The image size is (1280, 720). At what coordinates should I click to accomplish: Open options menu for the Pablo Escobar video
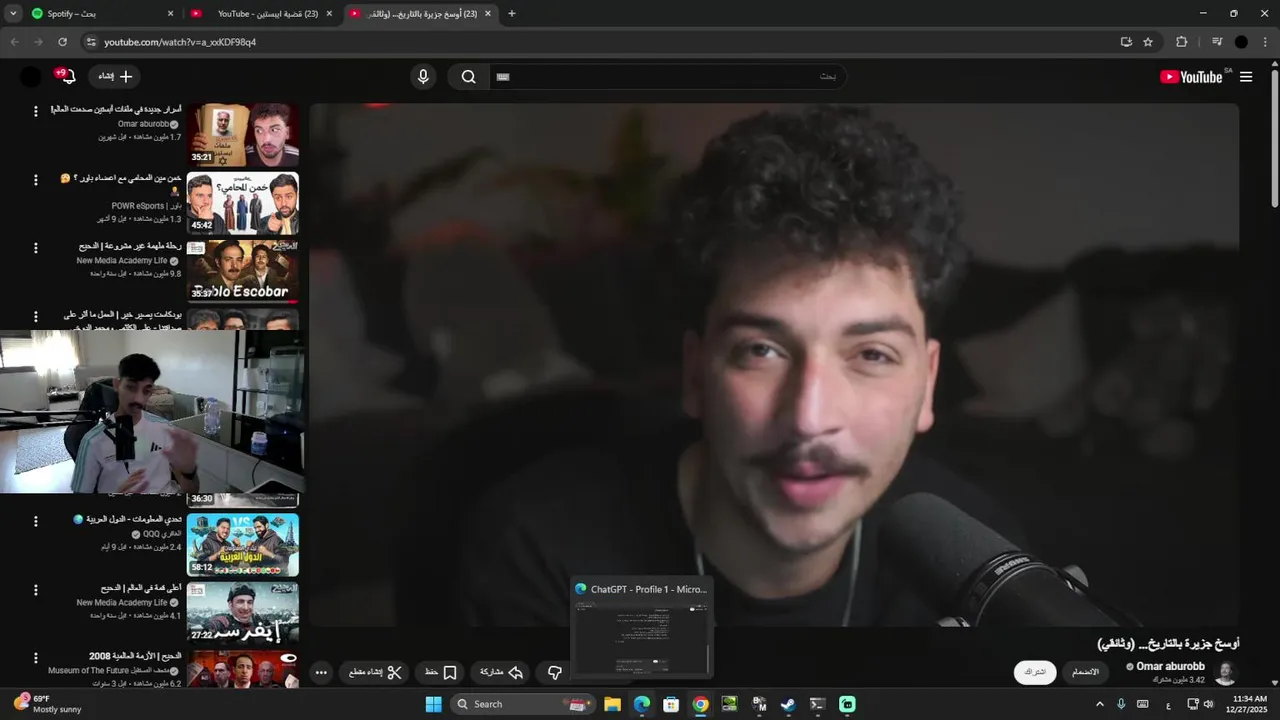pyautogui.click(x=36, y=248)
